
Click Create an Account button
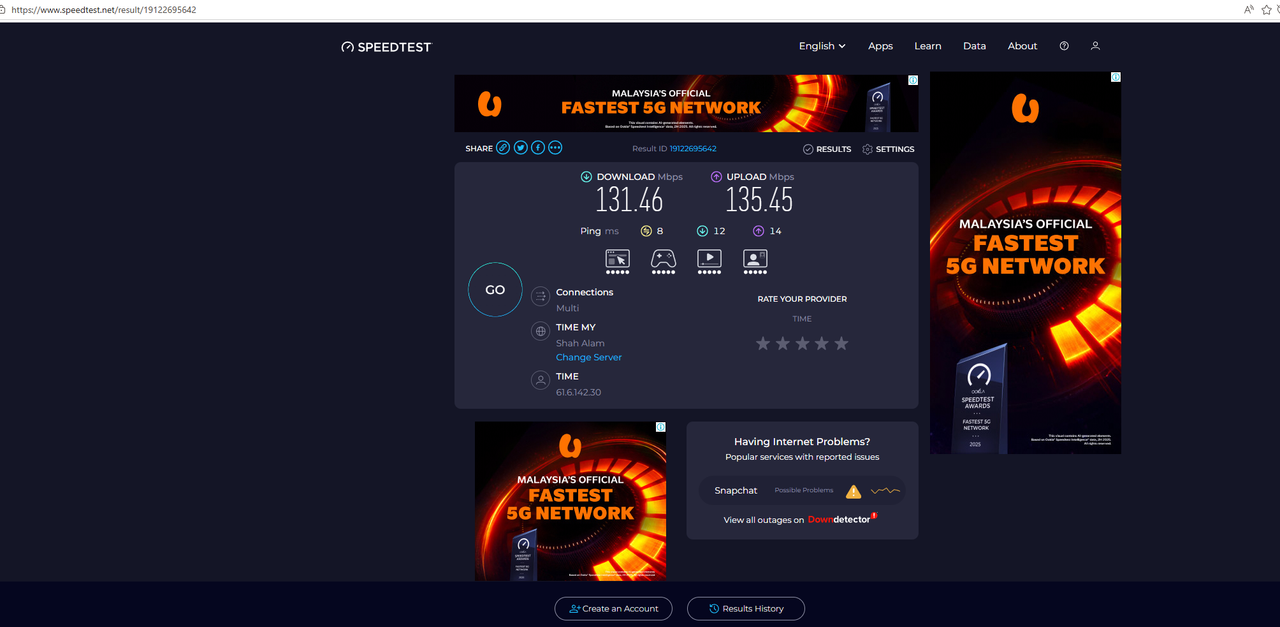(x=614, y=608)
